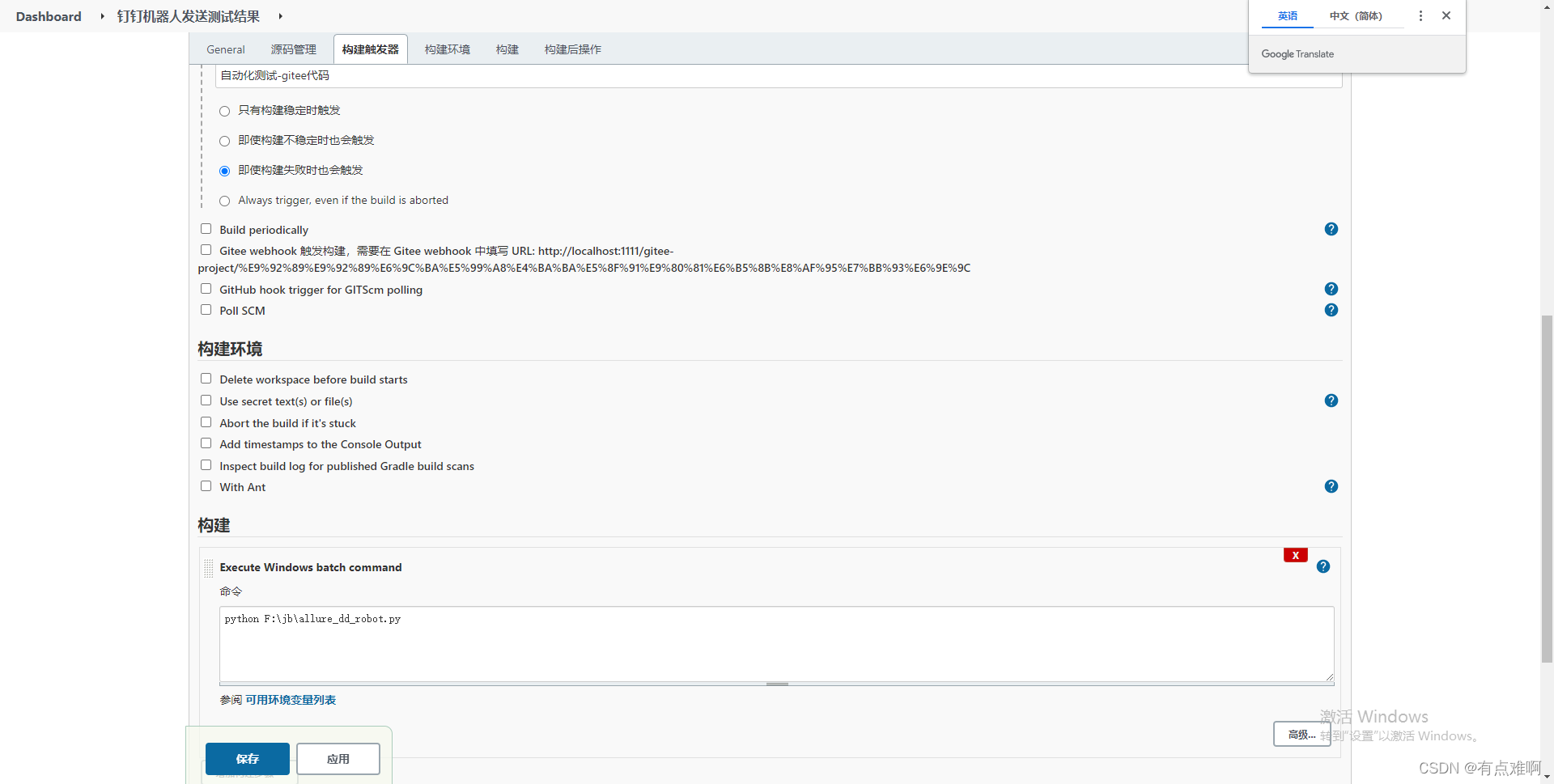This screenshot has height=784, width=1554.
Task: Switch to 源码管理 tab
Action: pos(294,49)
